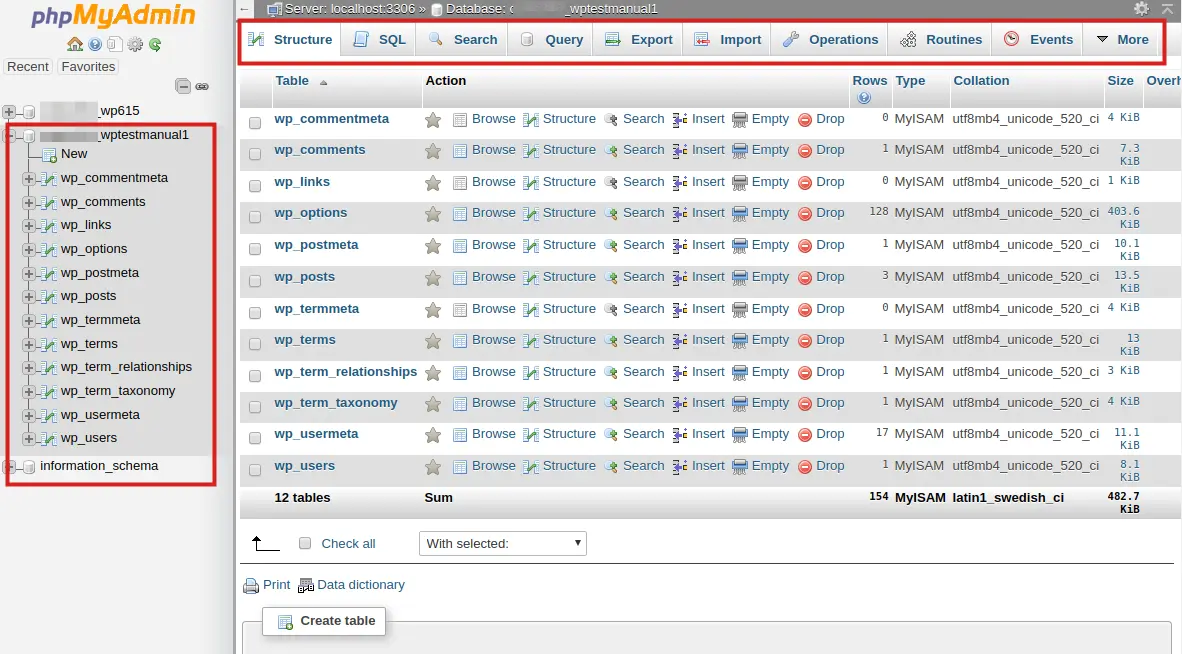Expand the information_schema tree node
The width and height of the screenshot is (1182, 654).
point(8,466)
